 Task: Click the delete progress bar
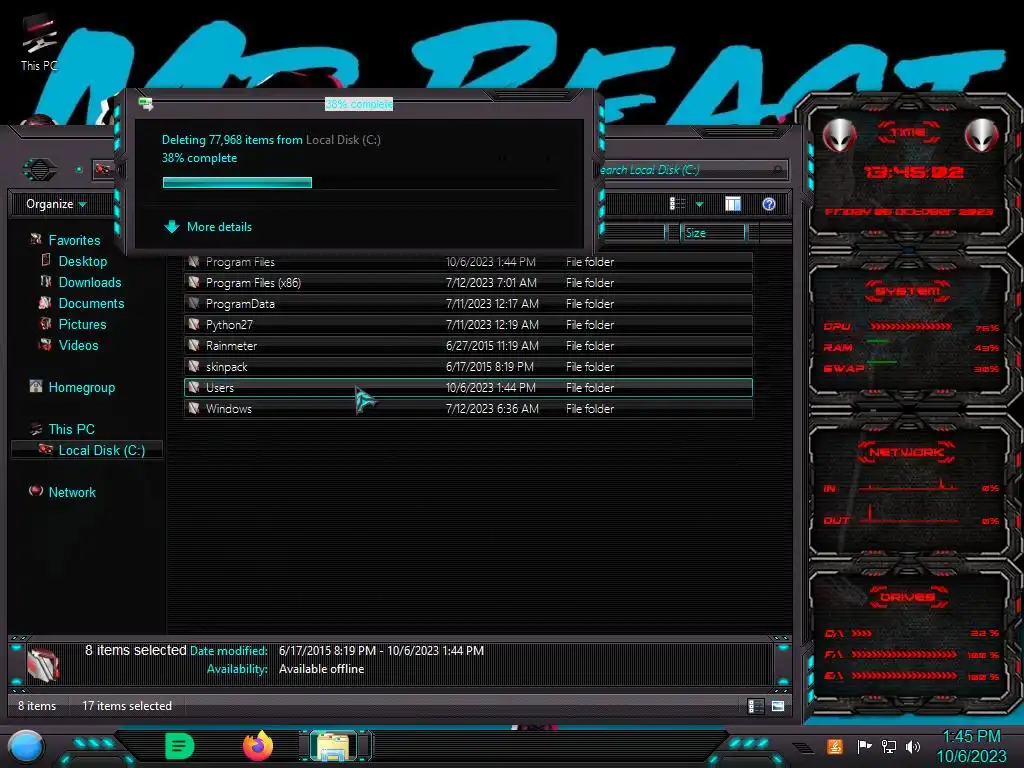click(x=359, y=183)
